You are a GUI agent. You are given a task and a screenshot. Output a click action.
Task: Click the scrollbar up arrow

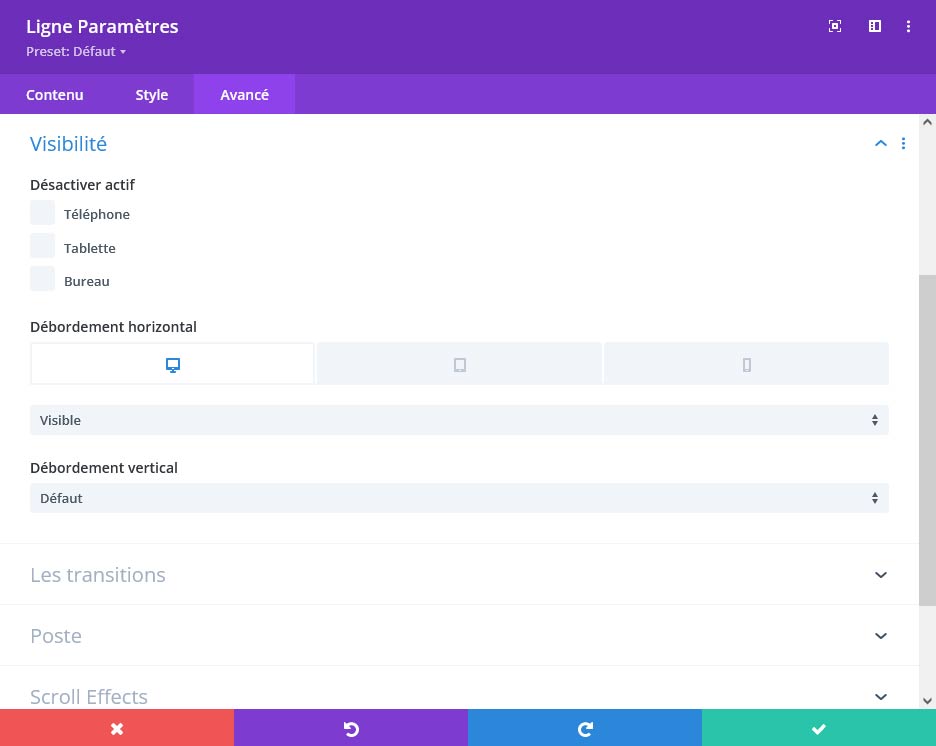click(x=927, y=122)
